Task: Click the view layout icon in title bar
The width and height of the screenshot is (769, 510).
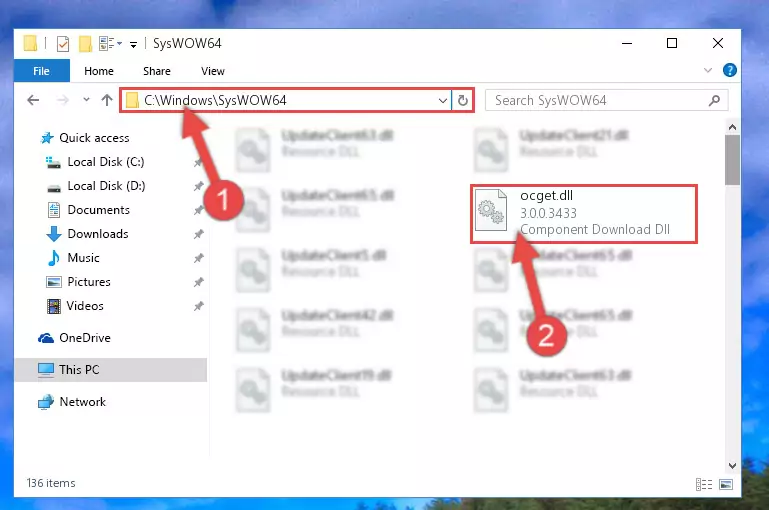Action: tap(106, 44)
